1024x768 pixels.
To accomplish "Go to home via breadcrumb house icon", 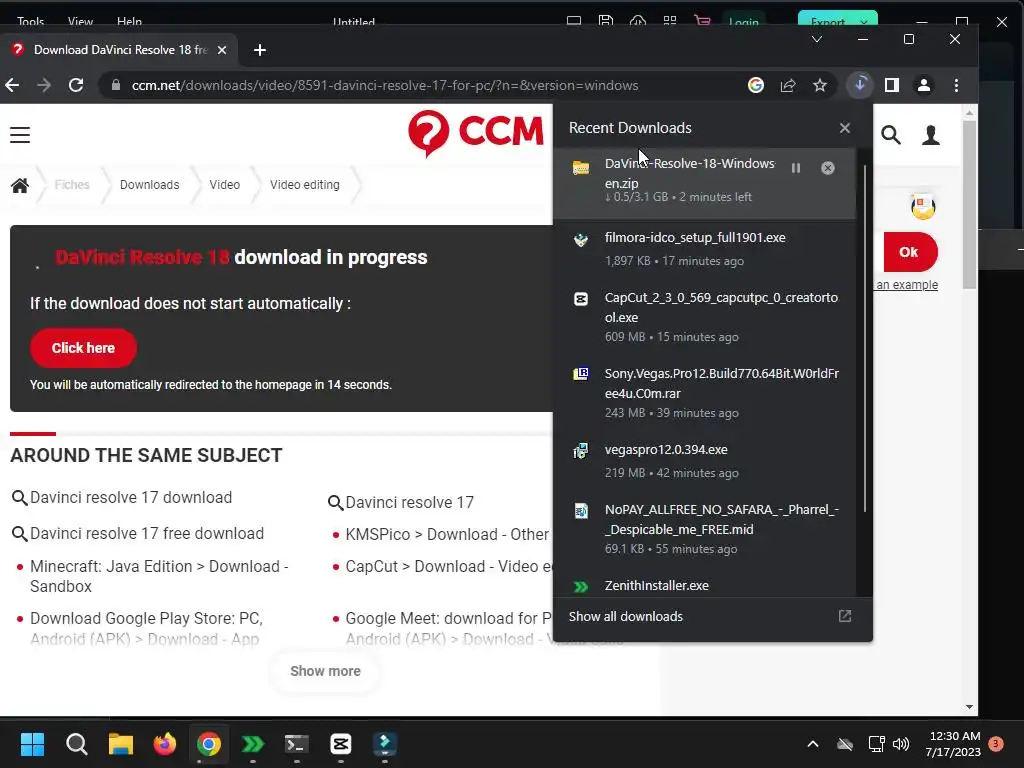I will pos(20,185).
